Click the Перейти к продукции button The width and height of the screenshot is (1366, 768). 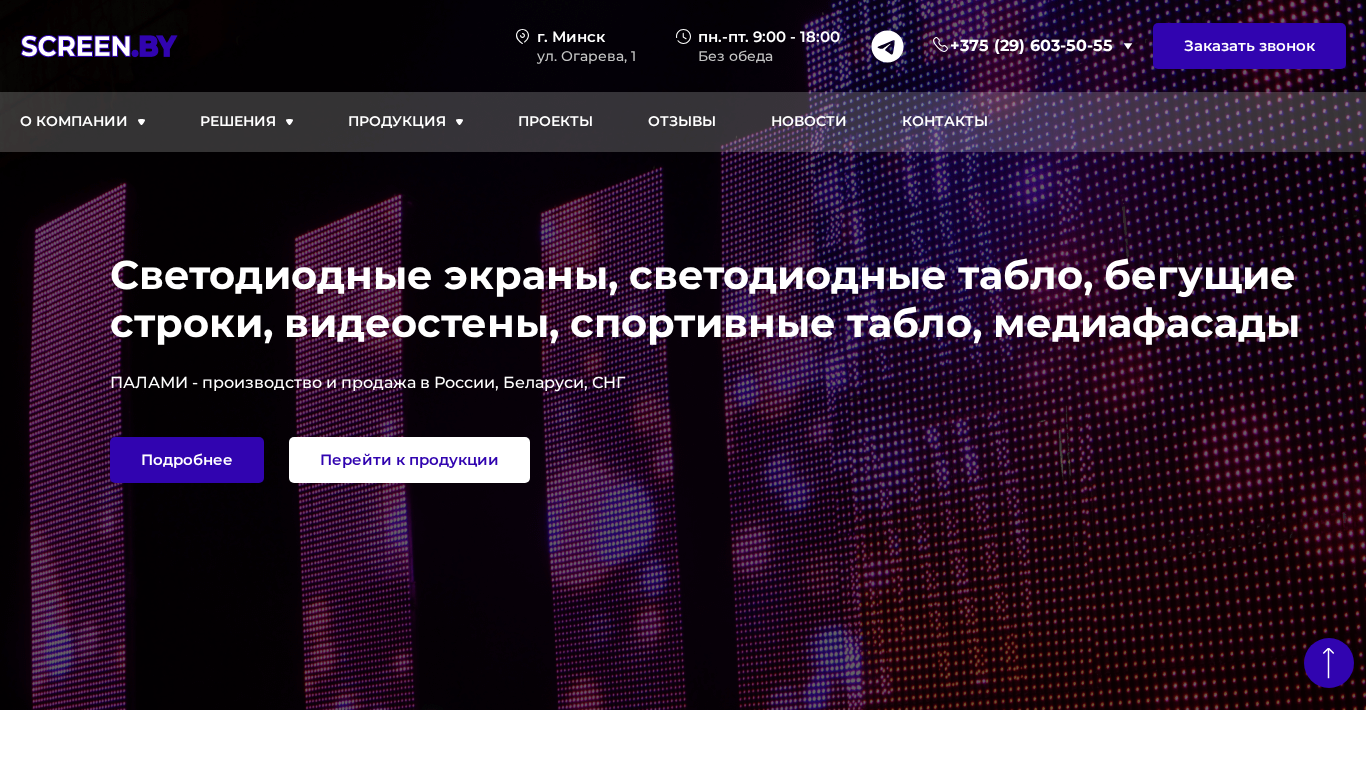[409, 460]
